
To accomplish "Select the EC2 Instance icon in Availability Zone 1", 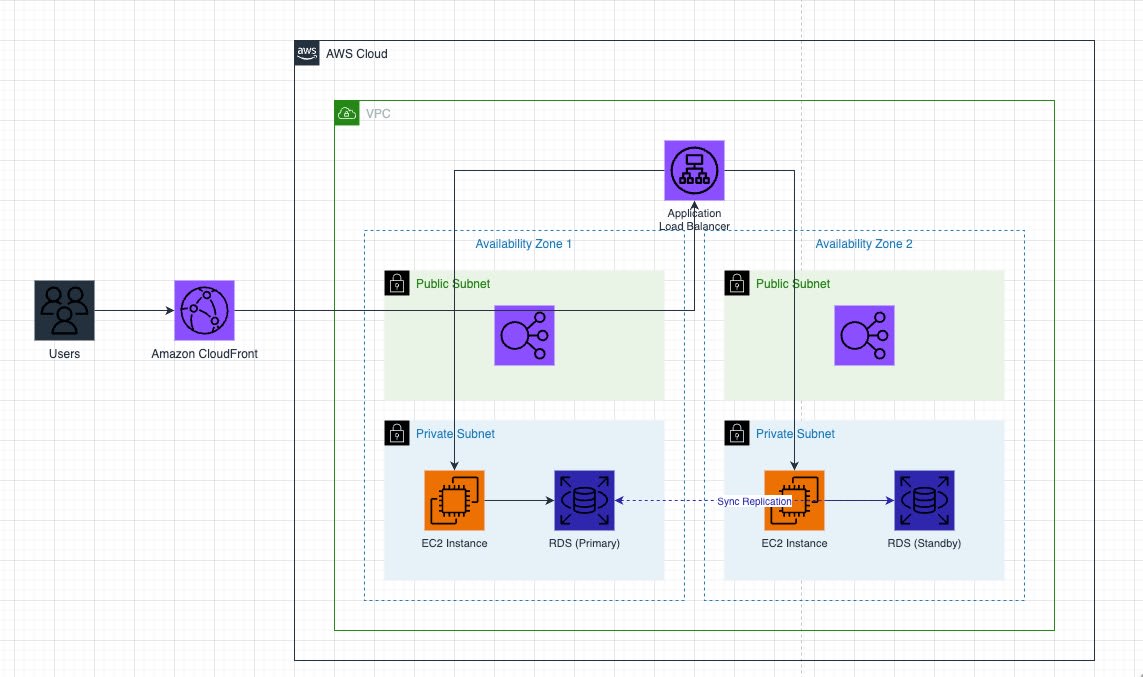I will pyautogui.click(x=454, y=501).
